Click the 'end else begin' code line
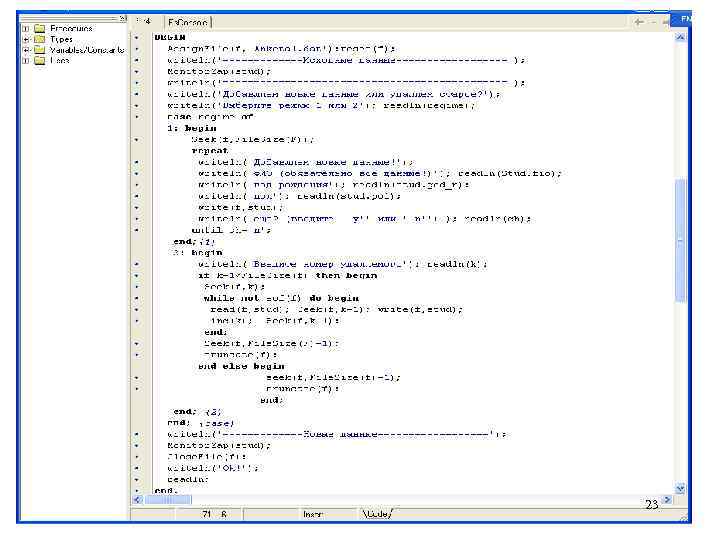This screenshot has height=540, width=720. (241, 366)
